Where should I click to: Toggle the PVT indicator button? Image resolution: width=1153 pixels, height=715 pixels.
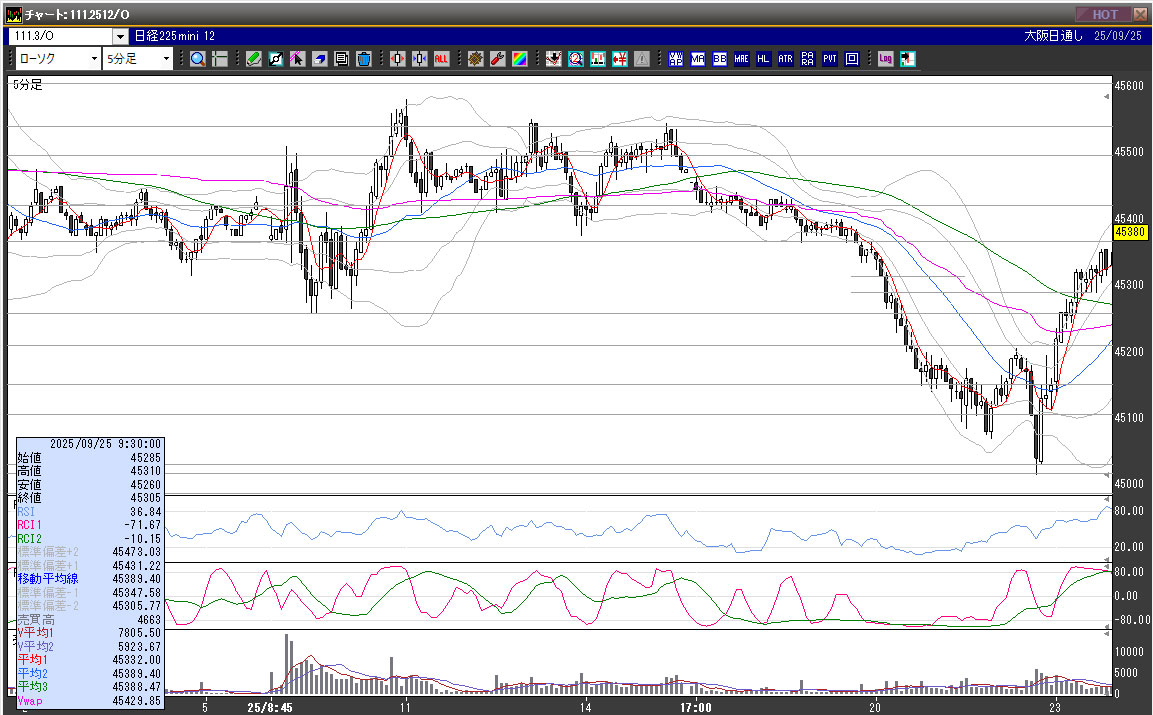(x=829, y=59)
